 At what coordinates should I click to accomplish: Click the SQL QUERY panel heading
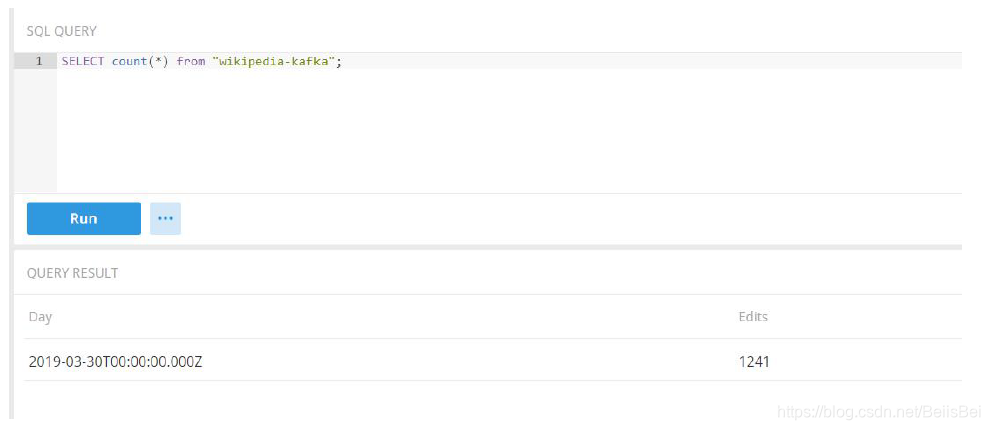click(61, 32)
